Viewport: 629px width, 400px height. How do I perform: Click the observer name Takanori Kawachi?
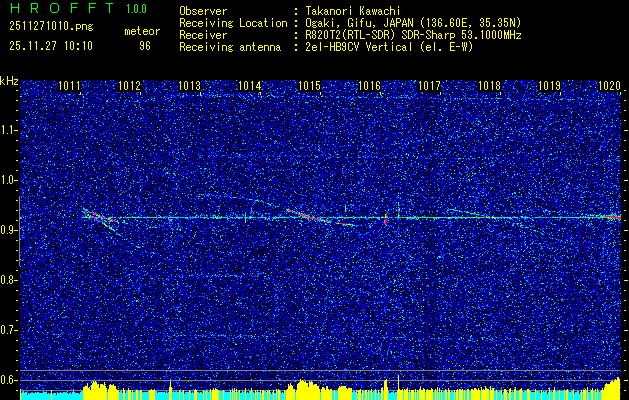tap(352, 11)
